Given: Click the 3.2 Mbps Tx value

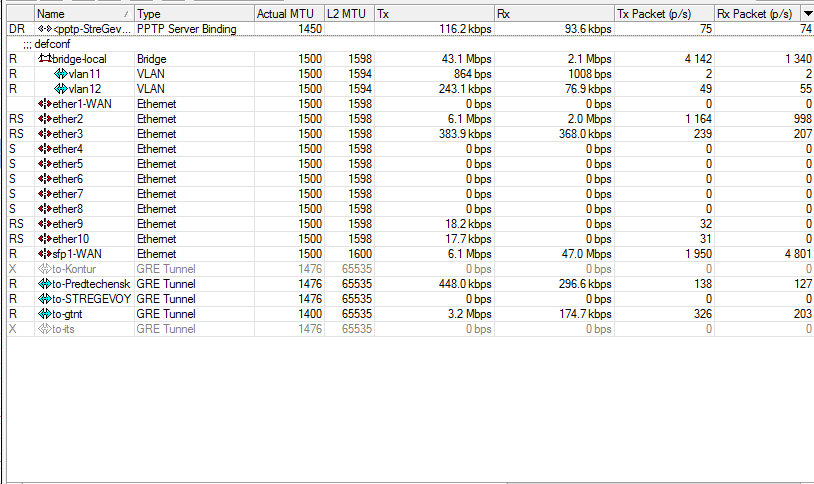Looking at the screenshot, I should tap(470, 315).
